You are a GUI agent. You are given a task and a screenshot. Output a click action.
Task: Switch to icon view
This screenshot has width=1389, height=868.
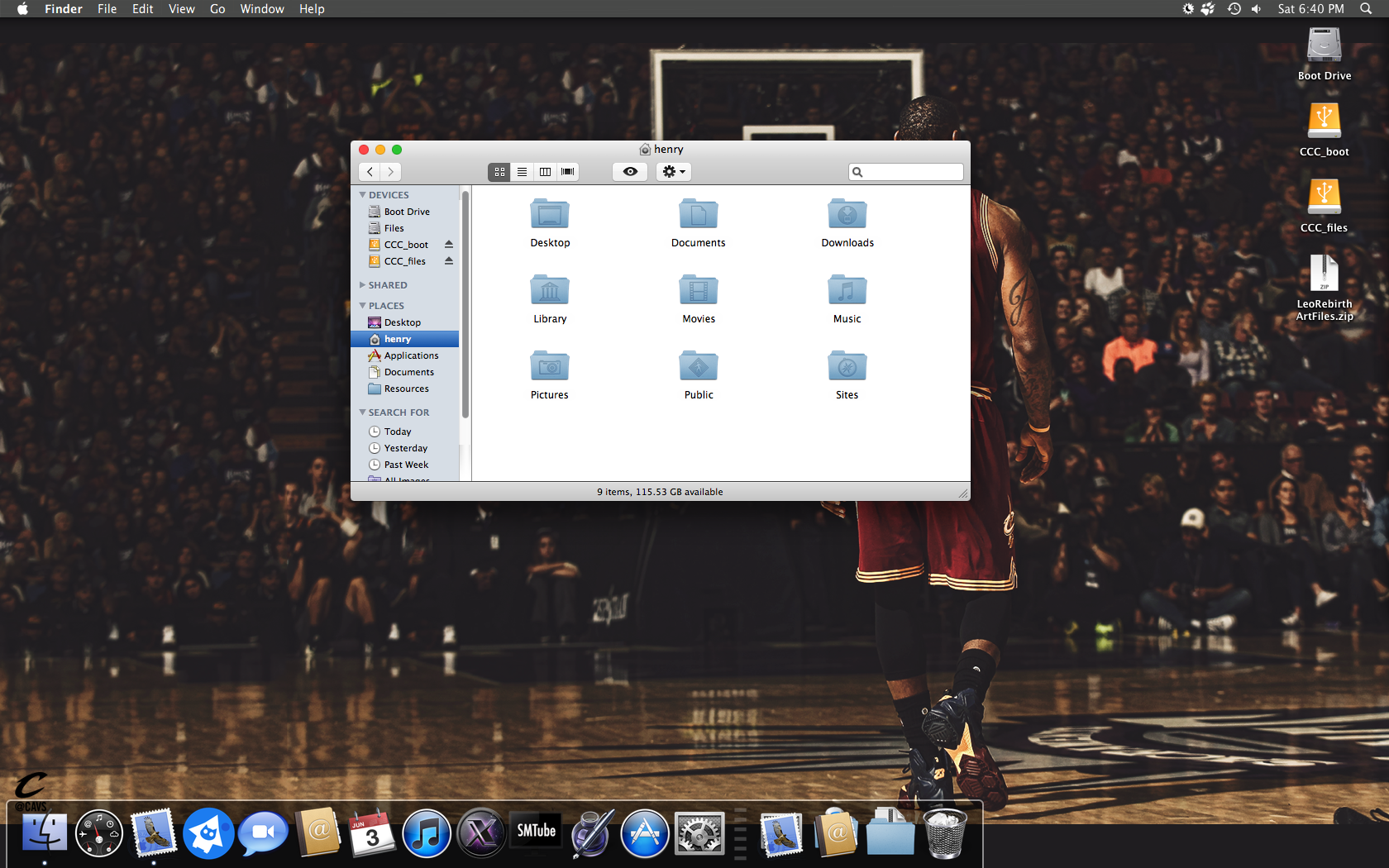click(499, 171)
